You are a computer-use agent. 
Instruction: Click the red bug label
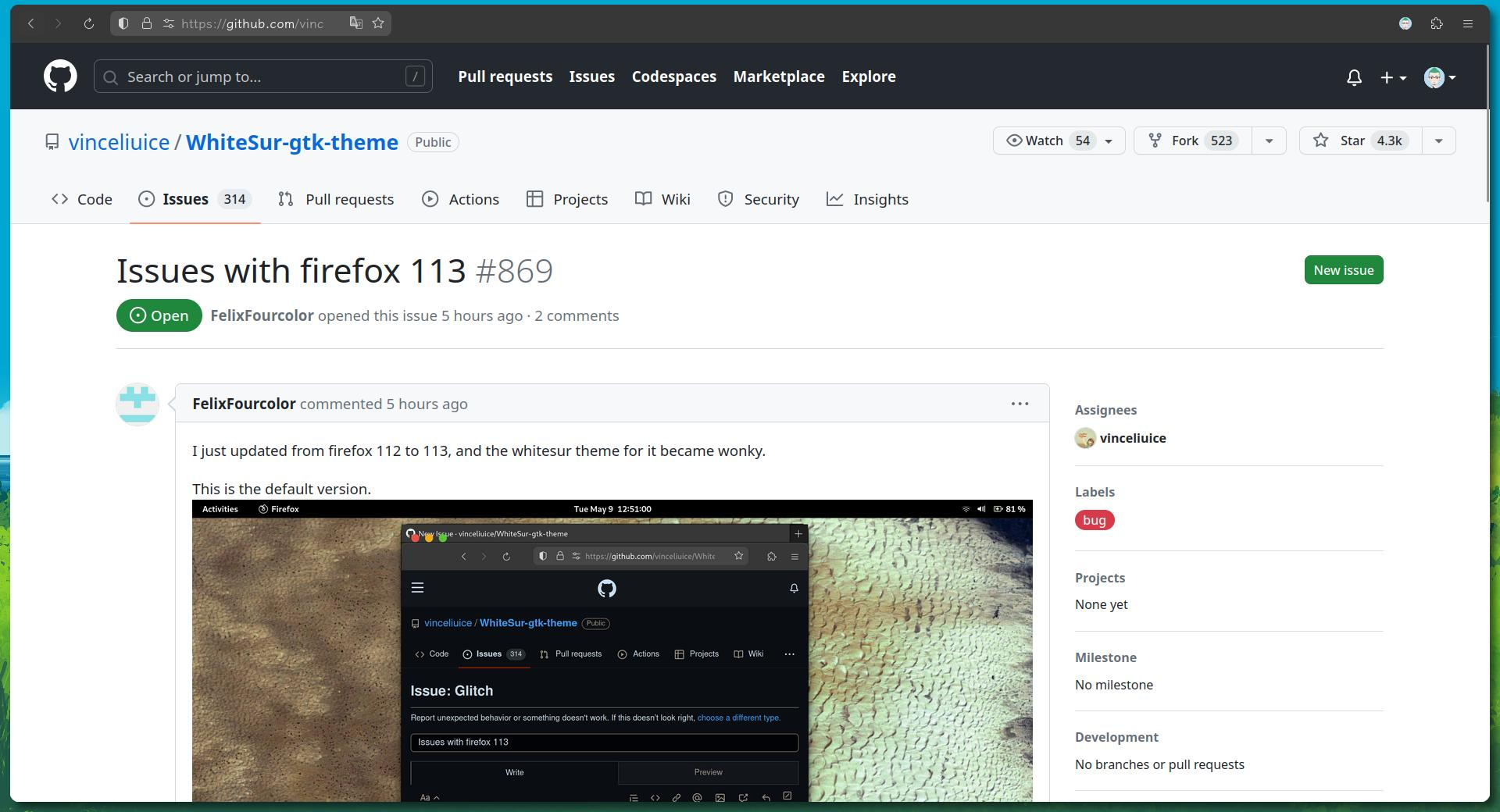1094,520
